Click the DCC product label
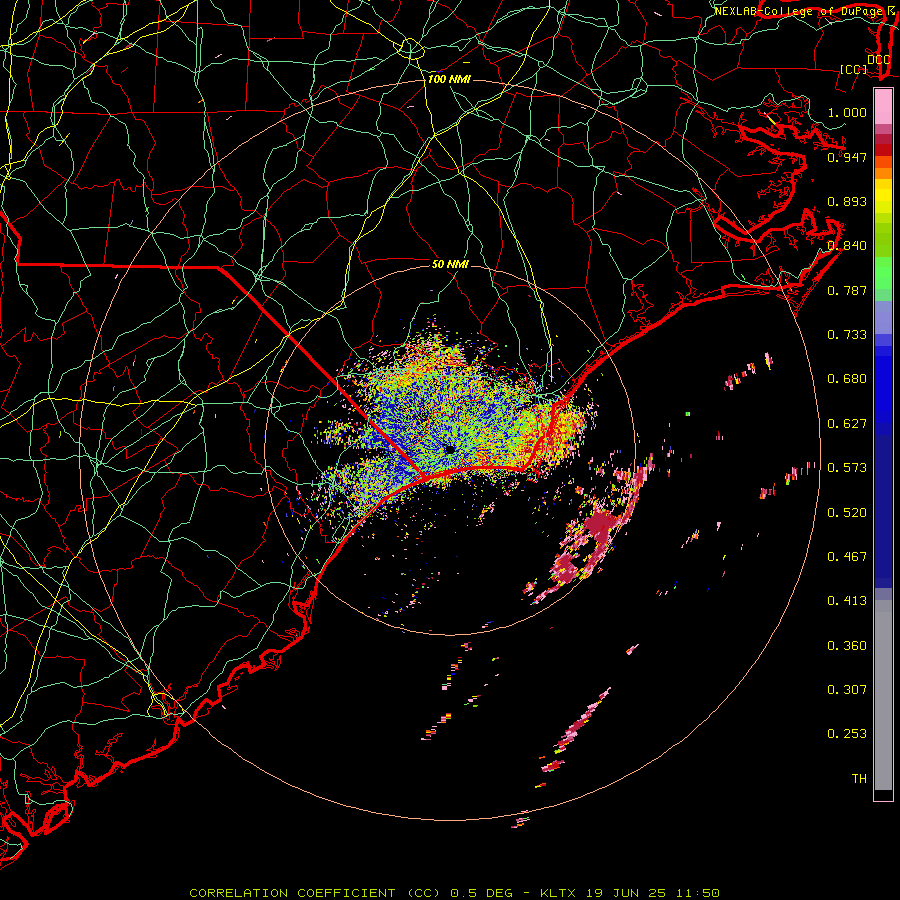 click(x=878, y=60)
